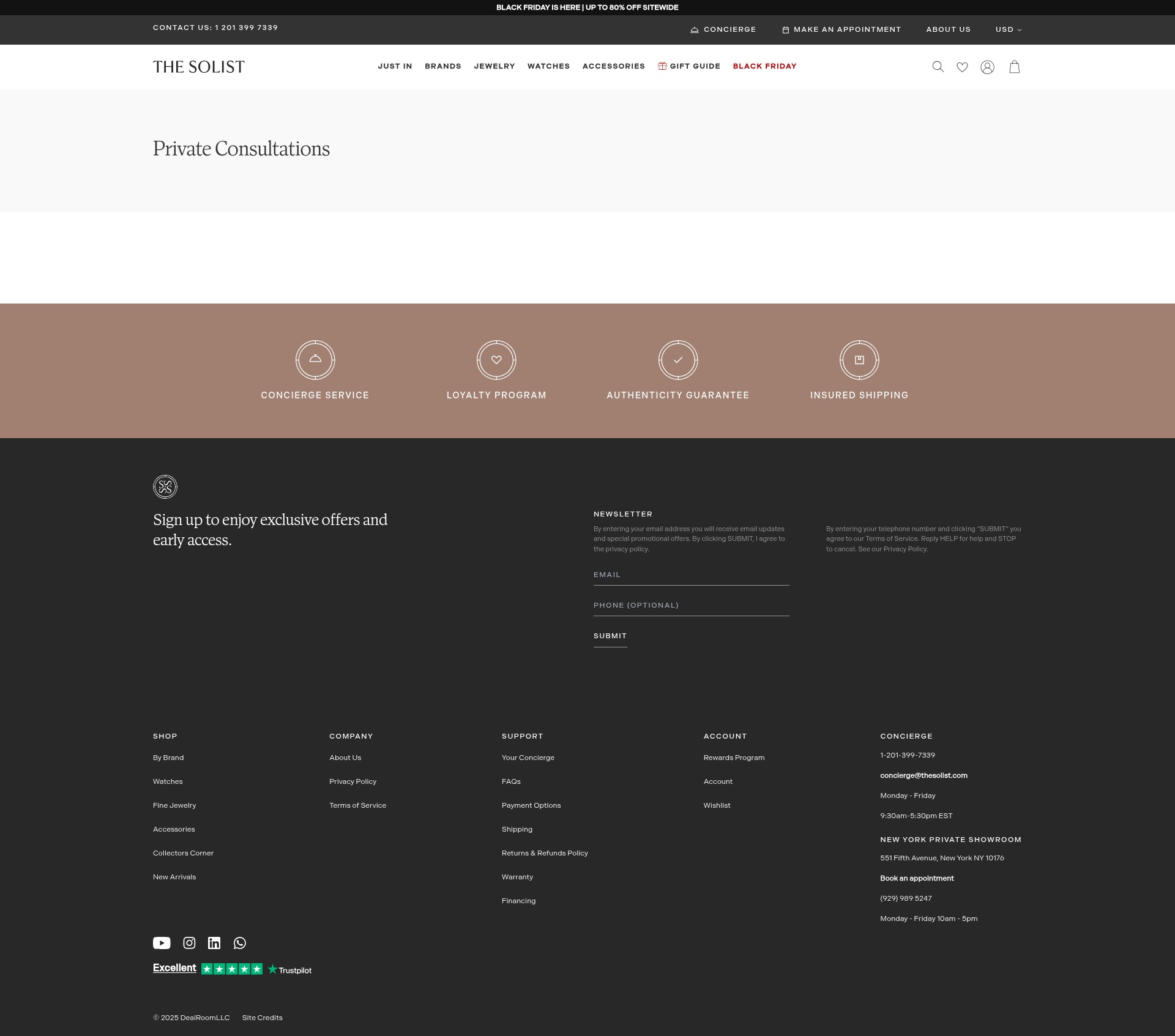The height and width of the screenshot is (1036, 1175).
Task: Open the Gift Guide menu item
Action: pyautogui.click(x=689, y=66)
